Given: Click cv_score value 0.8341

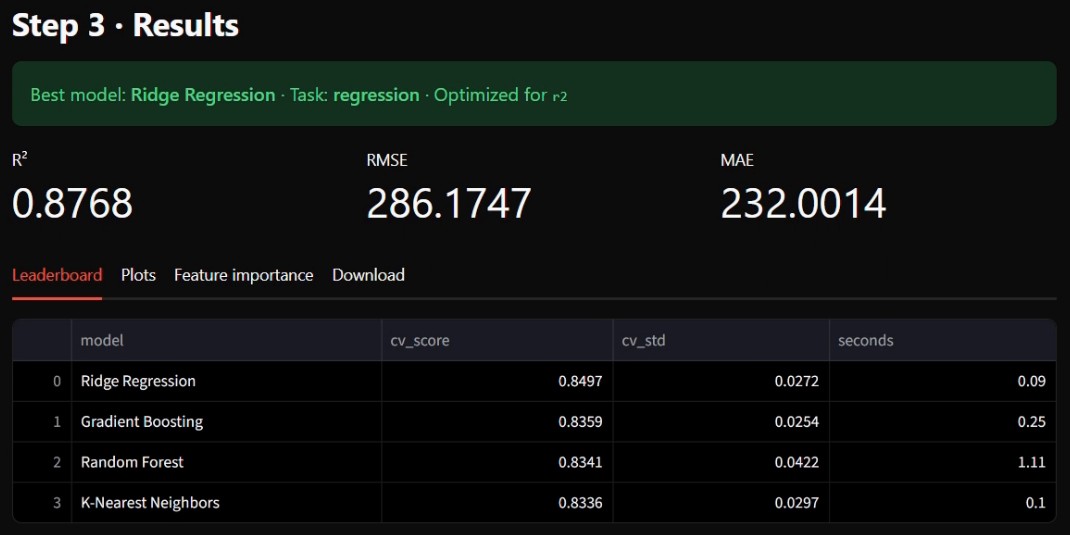Looking at the screenshot, I should click(x=497, y=462).
